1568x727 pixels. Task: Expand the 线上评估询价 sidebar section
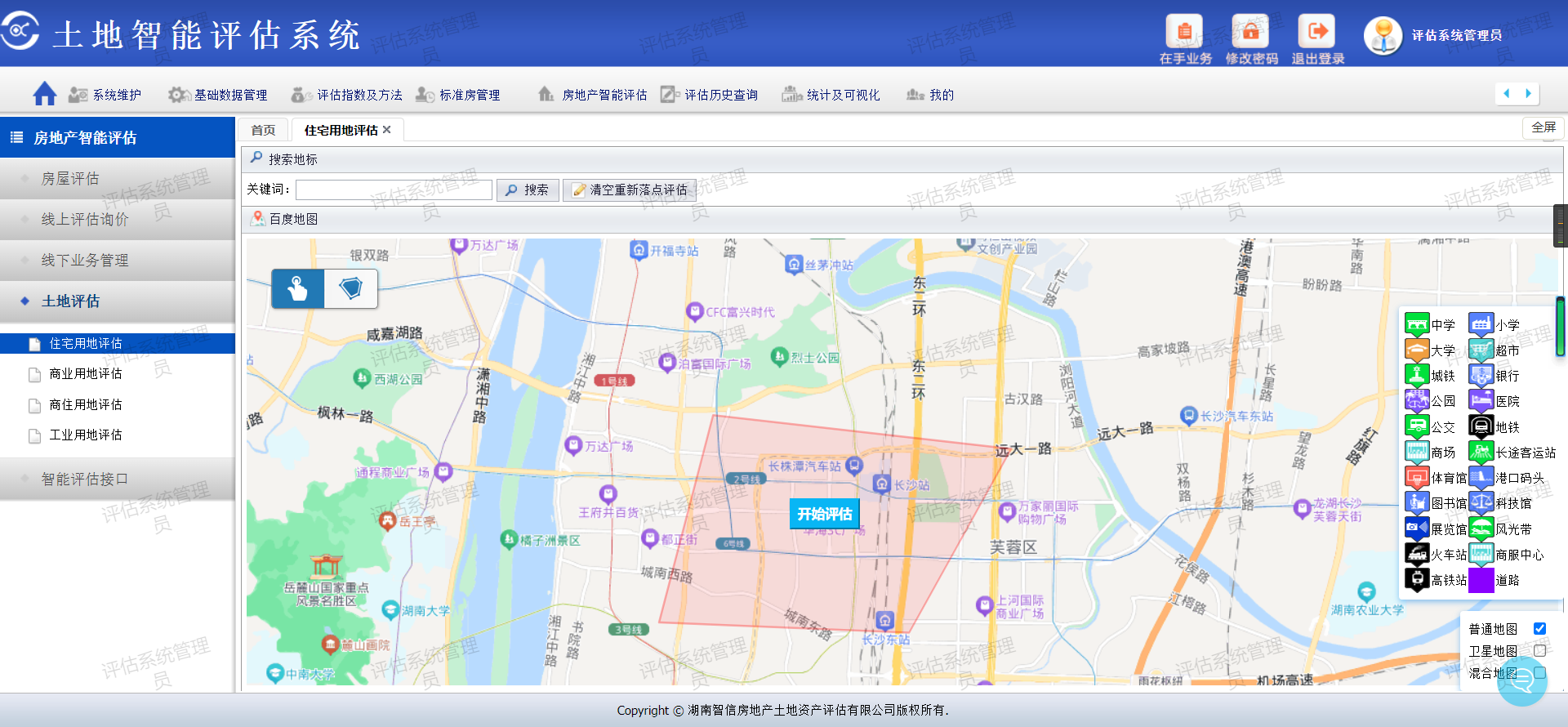point(118,219)
